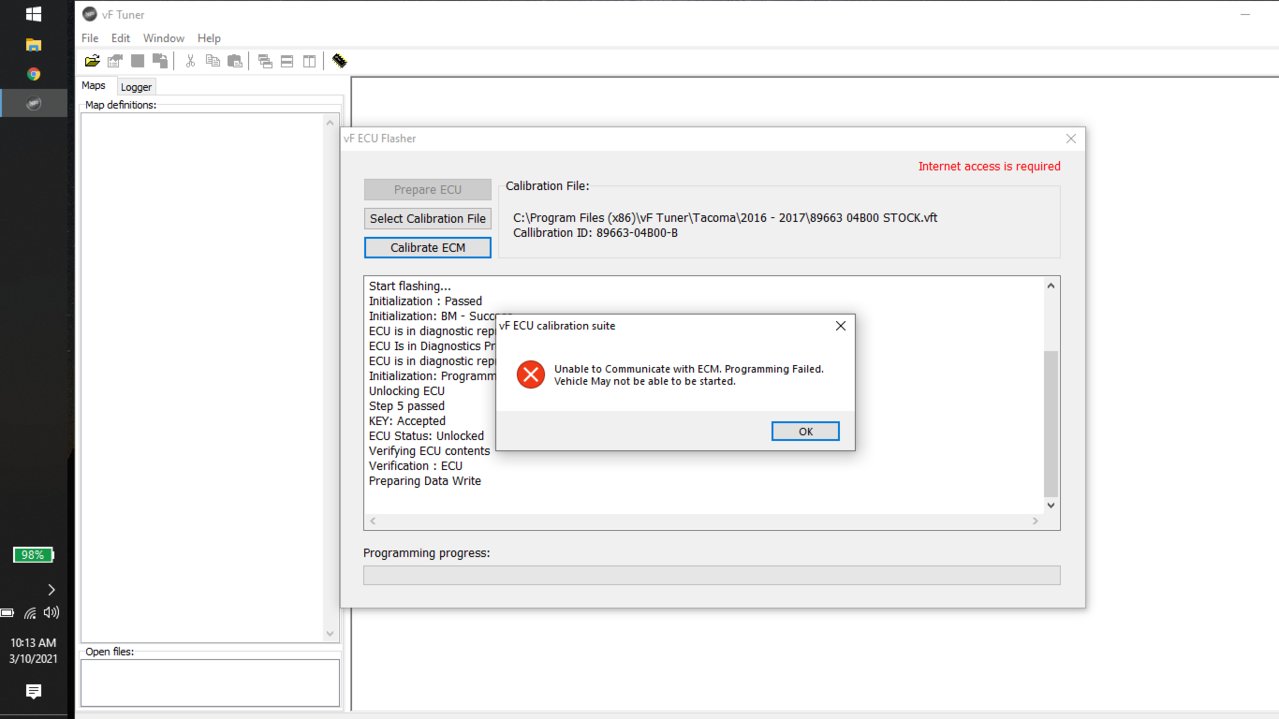
Task: Click the 98% battery indicator
Action: point(33,555)
